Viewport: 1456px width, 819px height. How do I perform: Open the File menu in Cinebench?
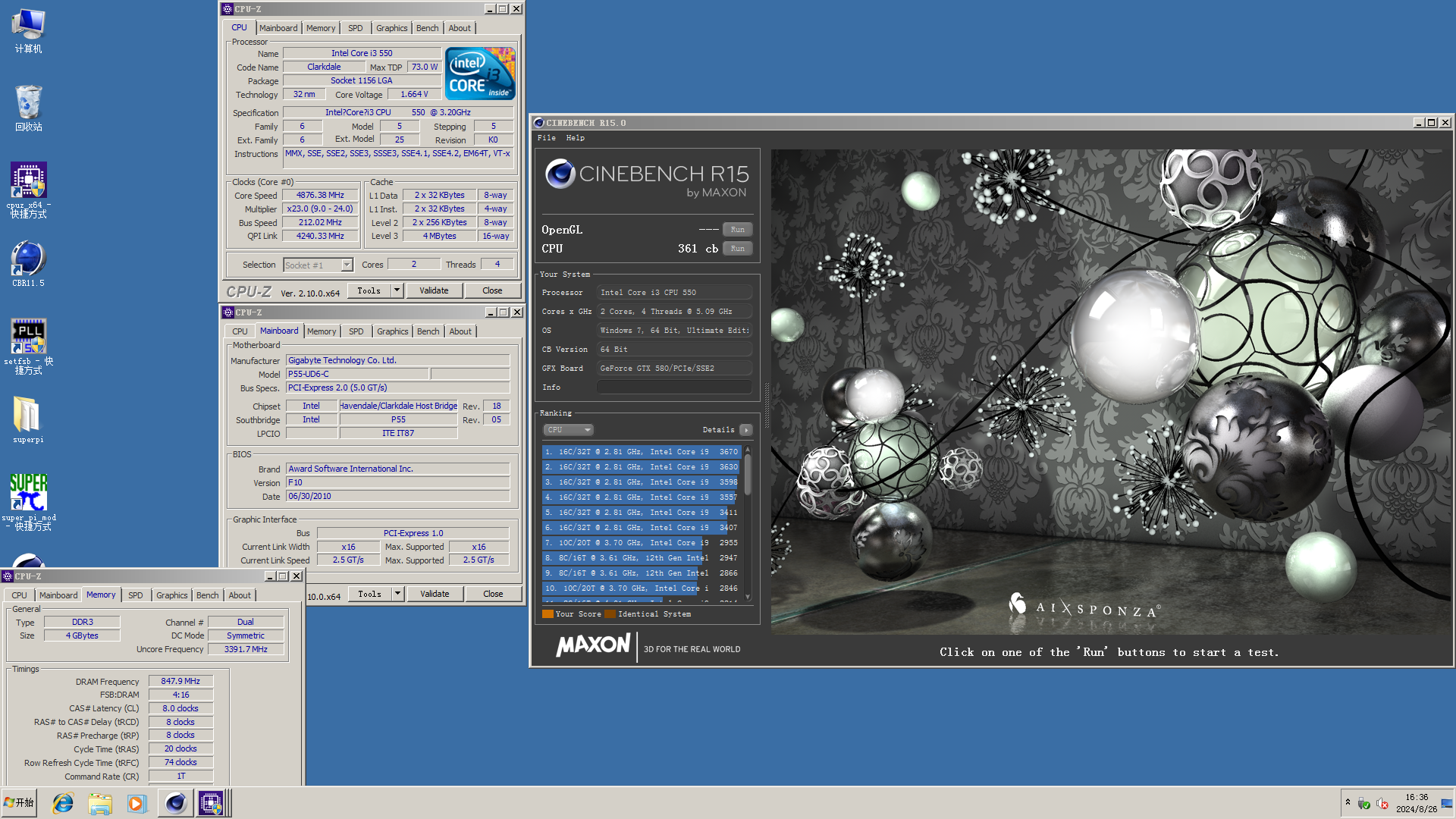(x=547, y=138)
